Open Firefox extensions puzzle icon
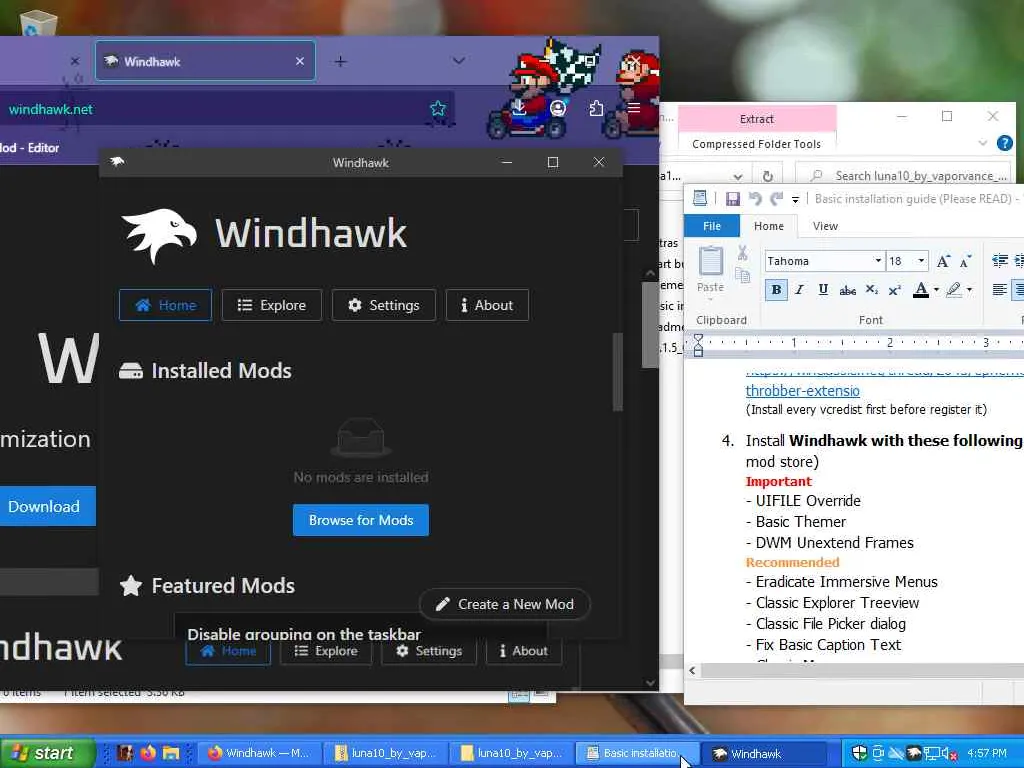This screenshot has width=1024, height=768. (x=596, y=108)
